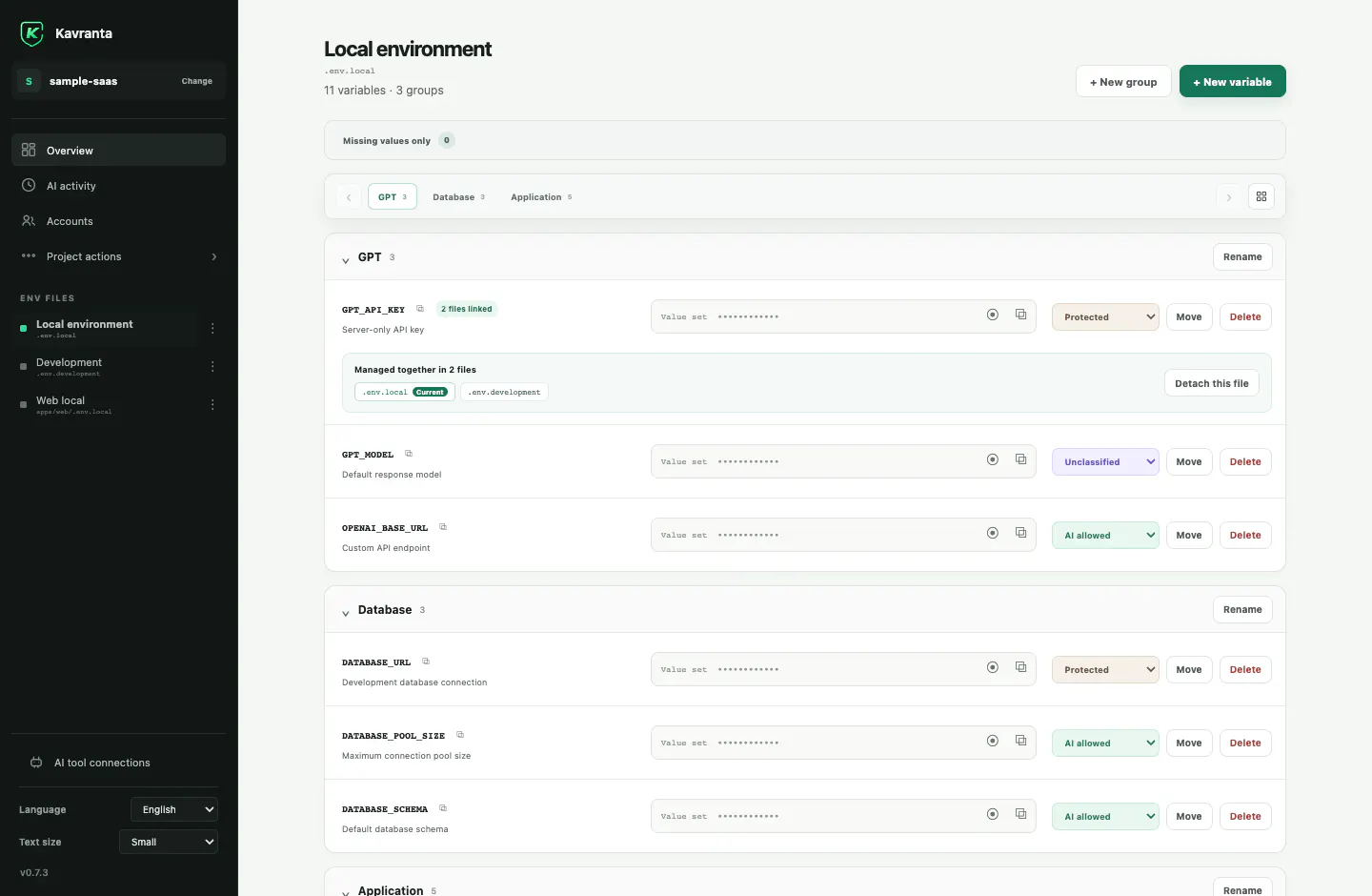Screen dimensions: 1372x896
Task: Move the OPENAI_BASE_URL variable
Action: tap(1188, 535)
